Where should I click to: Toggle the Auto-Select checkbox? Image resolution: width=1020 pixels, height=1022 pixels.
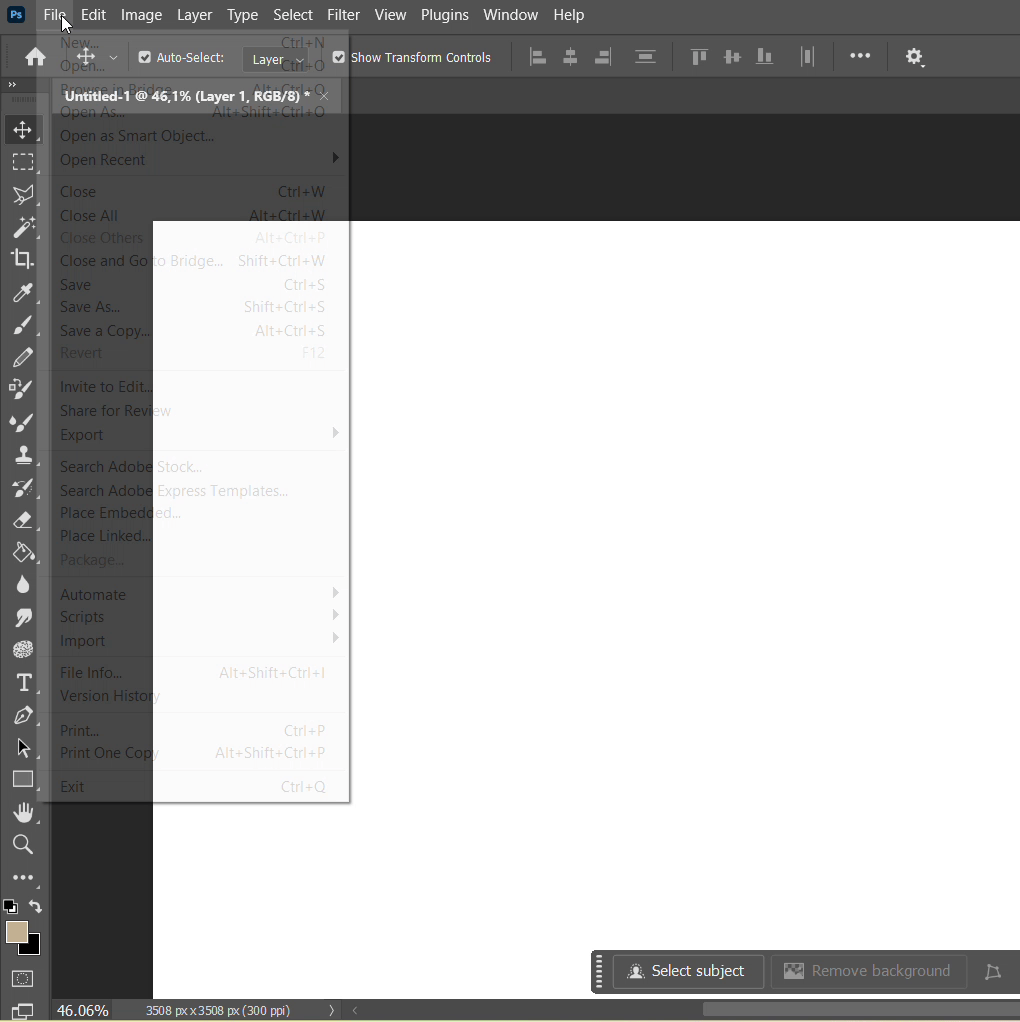pyautogui.click(x=145, y=57)
